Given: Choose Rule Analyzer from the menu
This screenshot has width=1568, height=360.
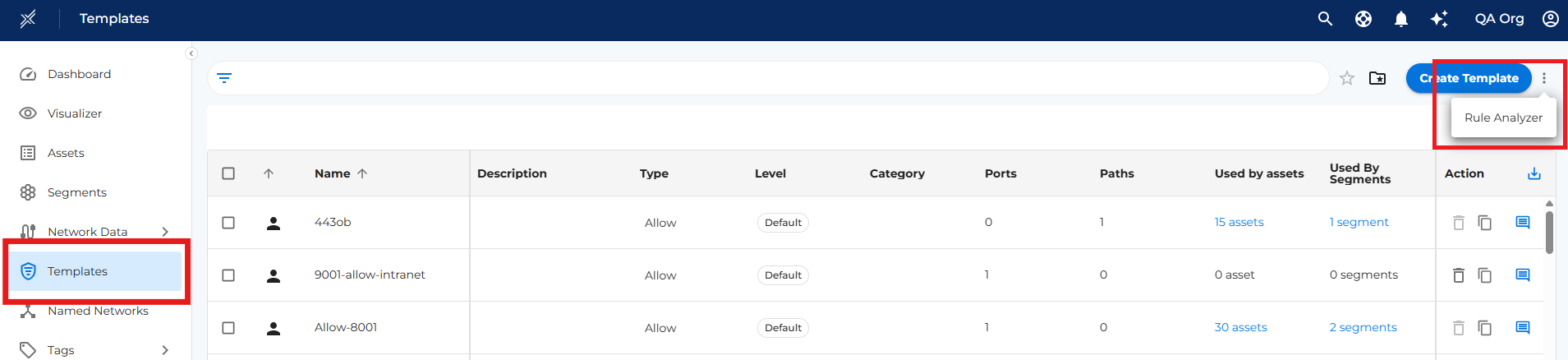Looking at the screenshot, I should click(1503, 118).
